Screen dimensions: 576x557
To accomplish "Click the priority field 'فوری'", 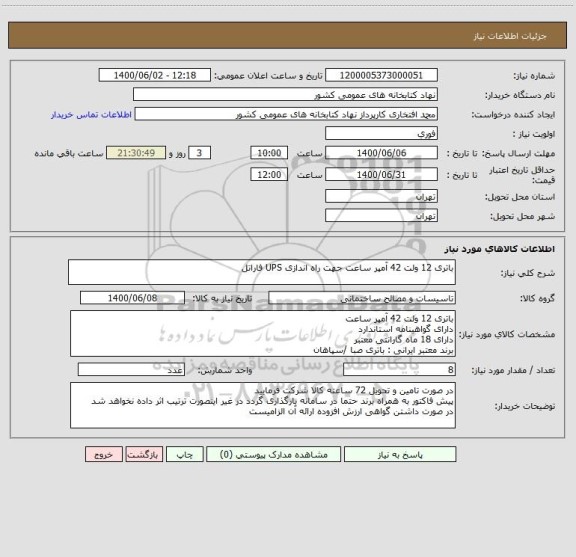I will pyautogui.click(x=381, y=133).
